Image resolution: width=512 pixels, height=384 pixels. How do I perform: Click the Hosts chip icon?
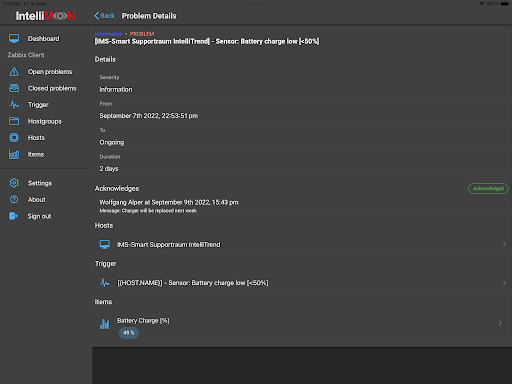(x=14, y=138)
